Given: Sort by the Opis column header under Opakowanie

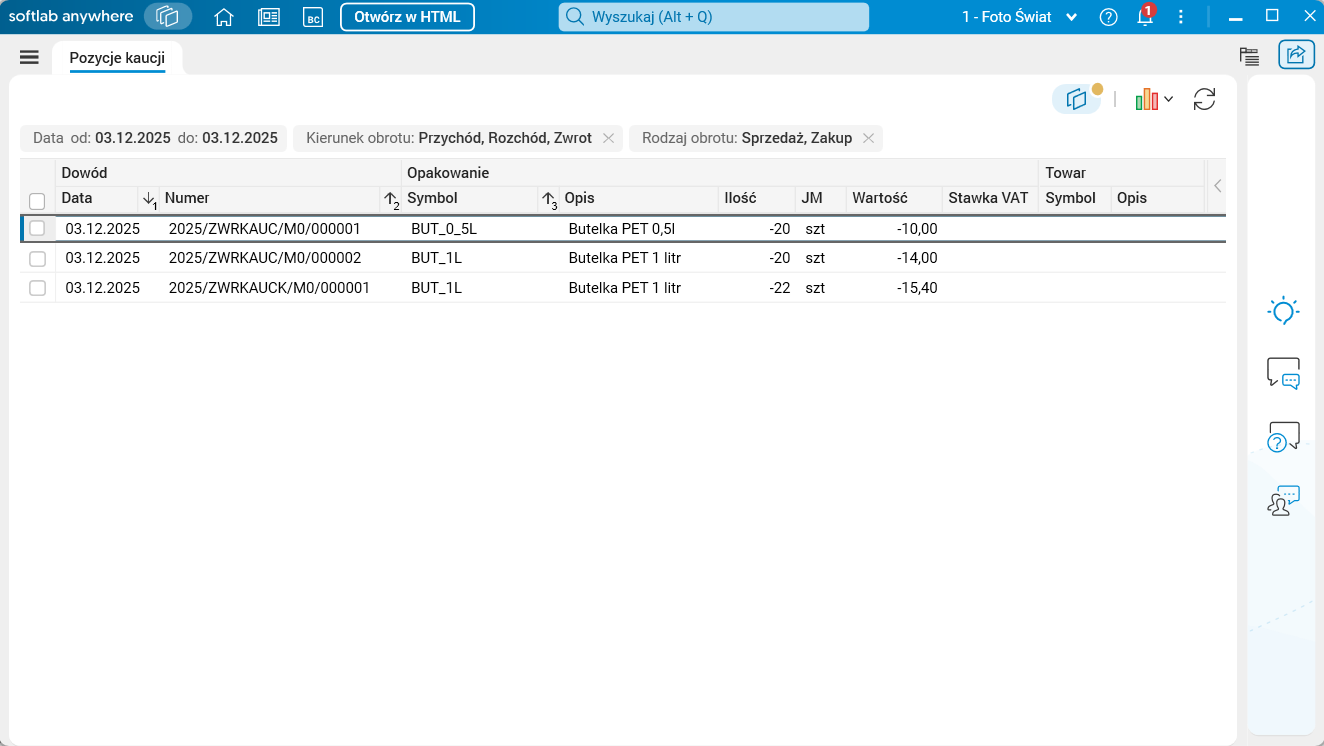Looking at the screenshot, I should tap(638, 198).
